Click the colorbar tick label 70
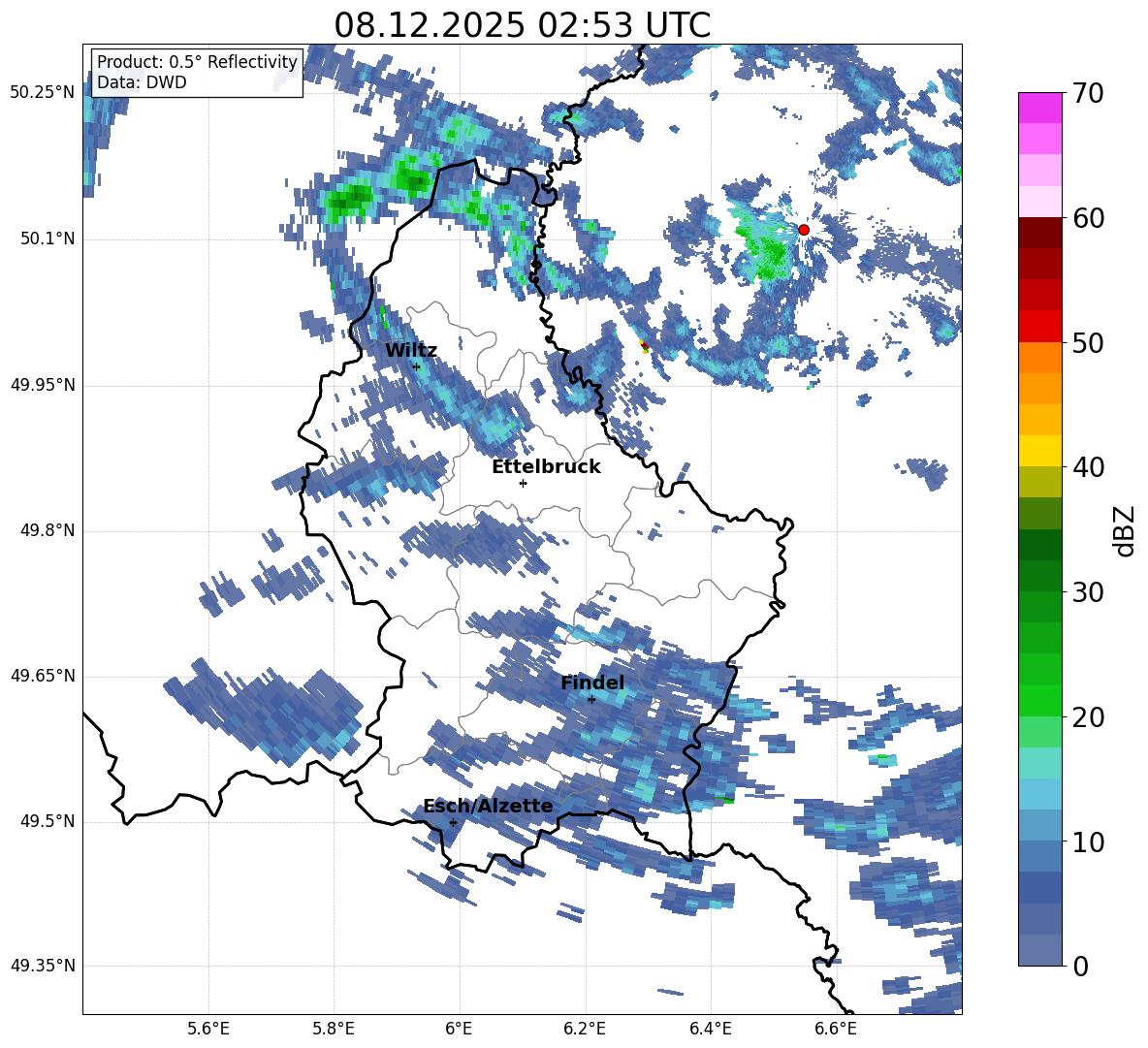 point(1088,94)
